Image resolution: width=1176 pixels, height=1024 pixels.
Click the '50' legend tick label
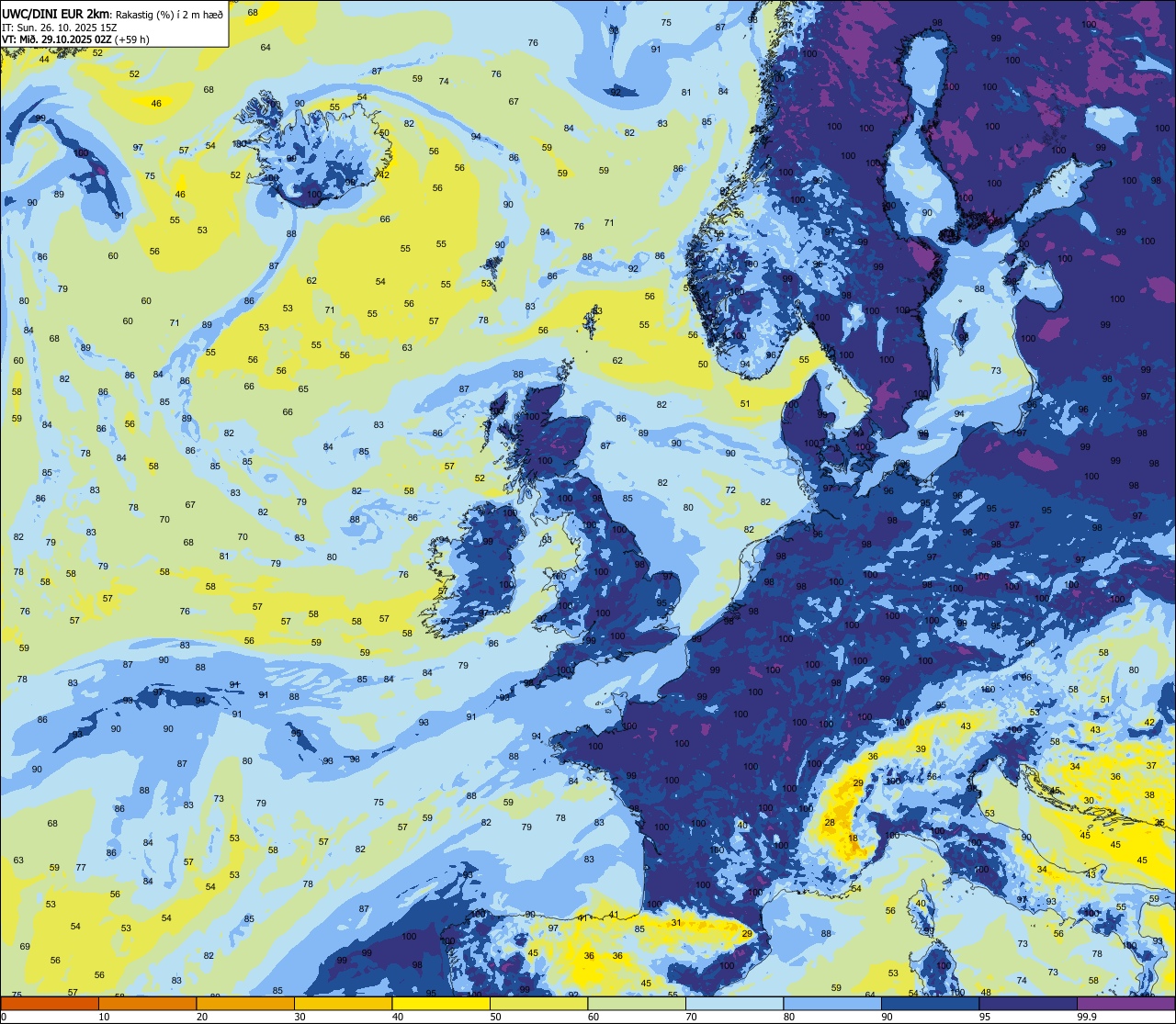pyautogui.click(x=495, y=1017)
